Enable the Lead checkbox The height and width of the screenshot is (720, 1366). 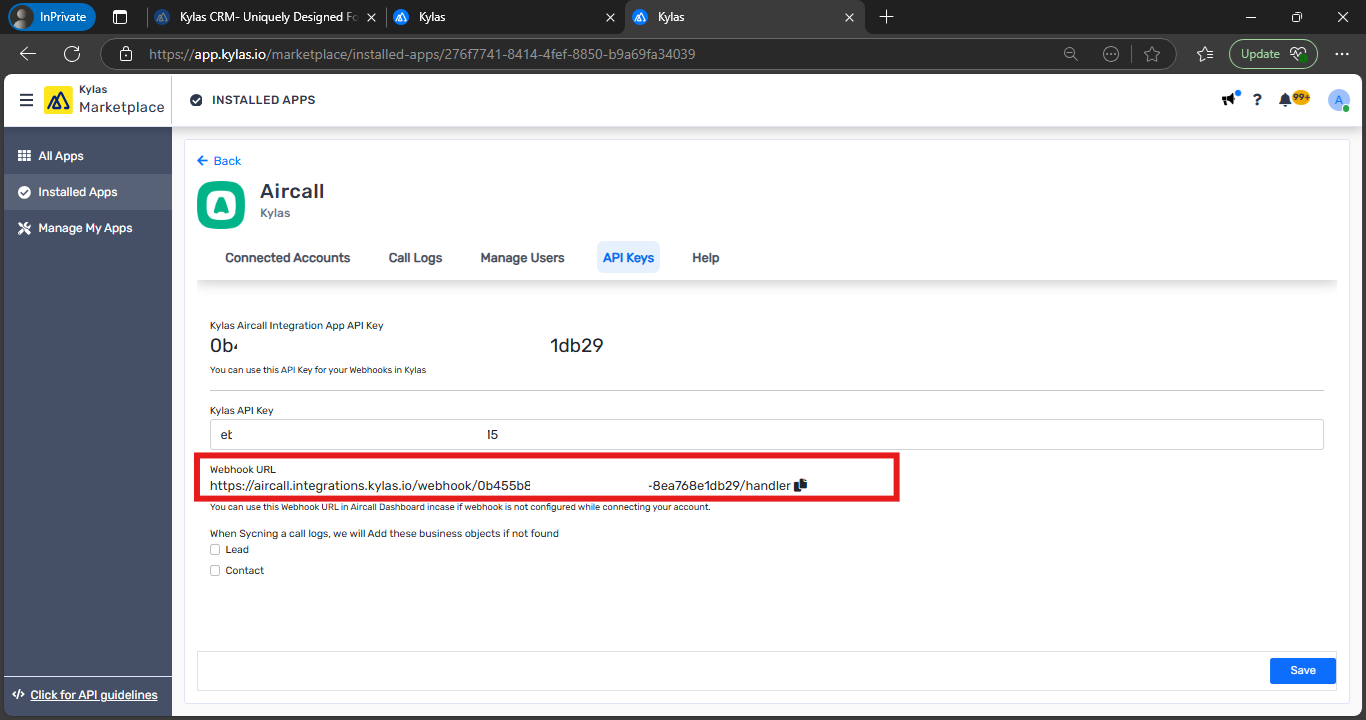215,550
